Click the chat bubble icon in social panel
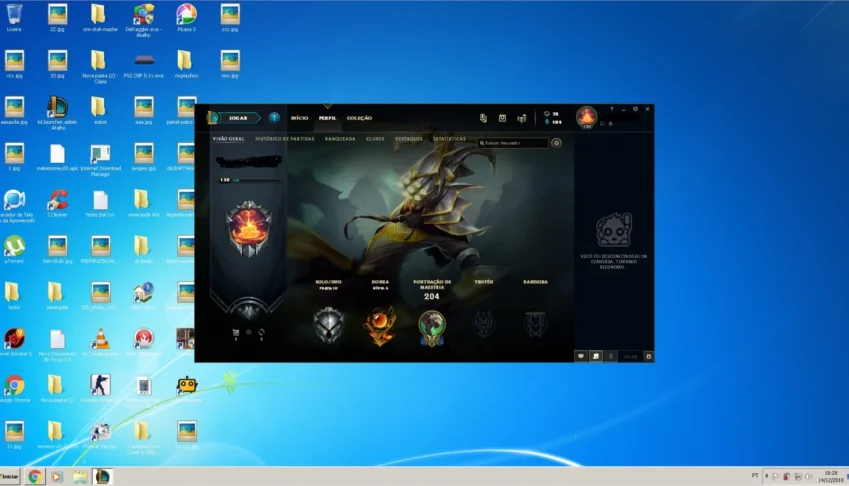Screen dimensions: 849x486 click(580, 356)
